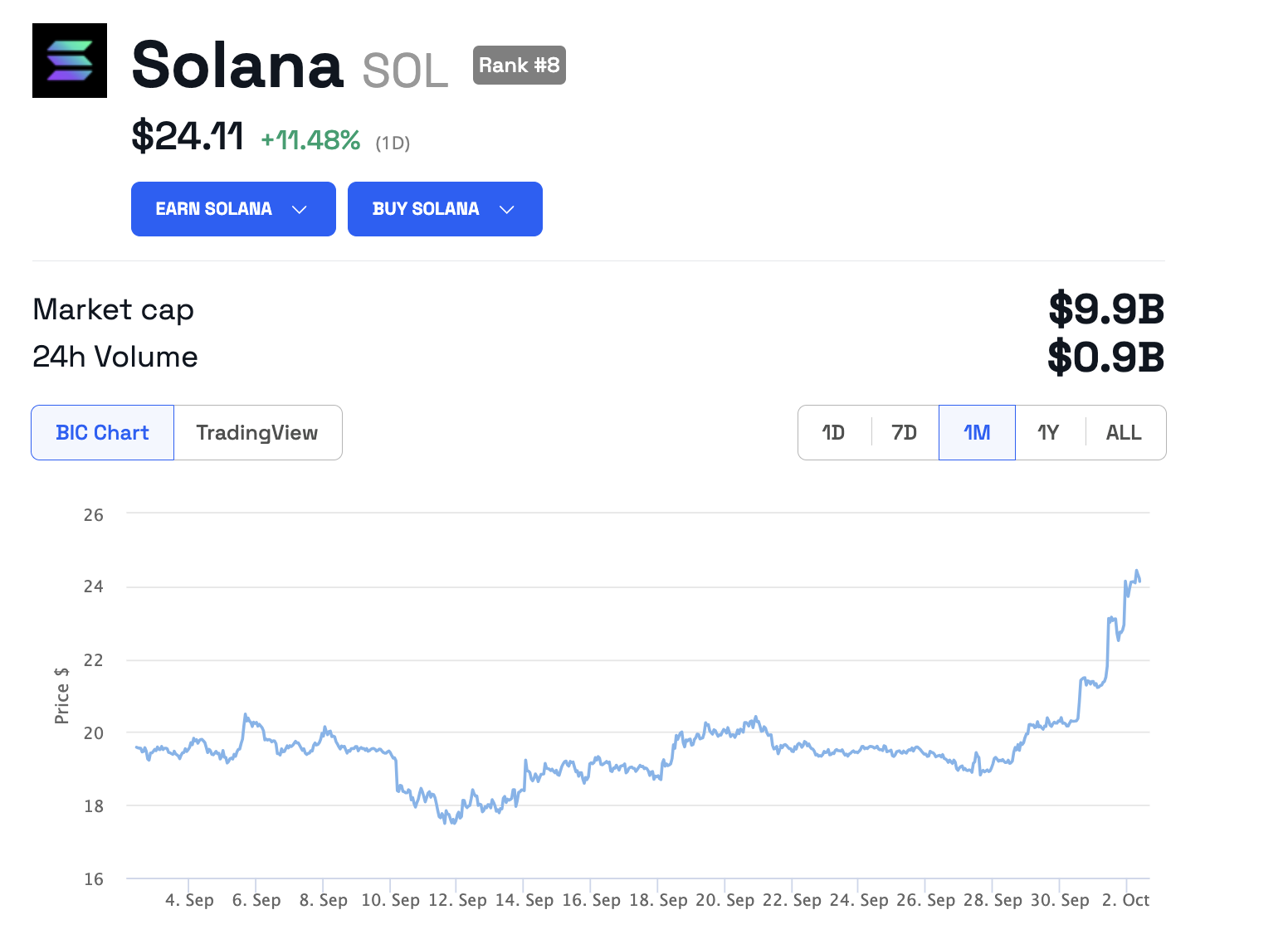Select the ALL time range
Viewport: 1288px width, 939px height.
pyautogui.click(x=1124, y=432)
